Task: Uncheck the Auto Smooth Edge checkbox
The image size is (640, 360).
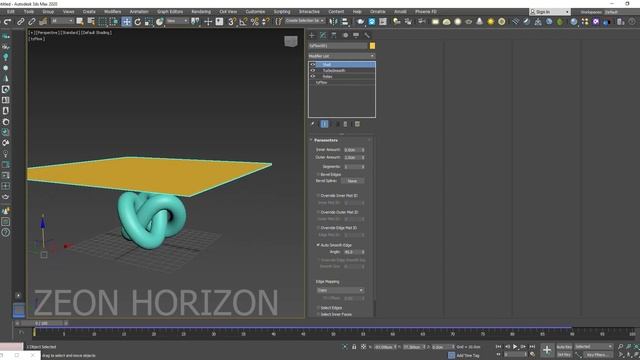Action: click(x=318, y=245)
